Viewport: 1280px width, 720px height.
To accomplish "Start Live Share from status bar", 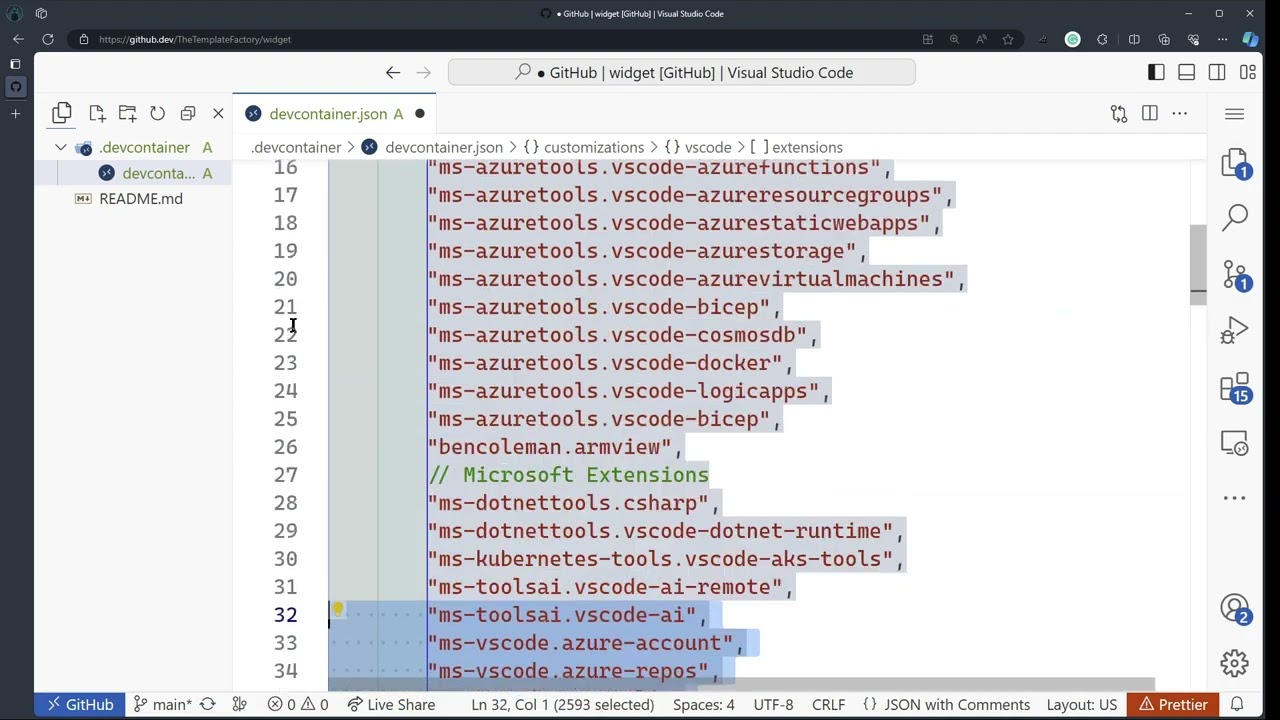I will (x=391, y=704).
